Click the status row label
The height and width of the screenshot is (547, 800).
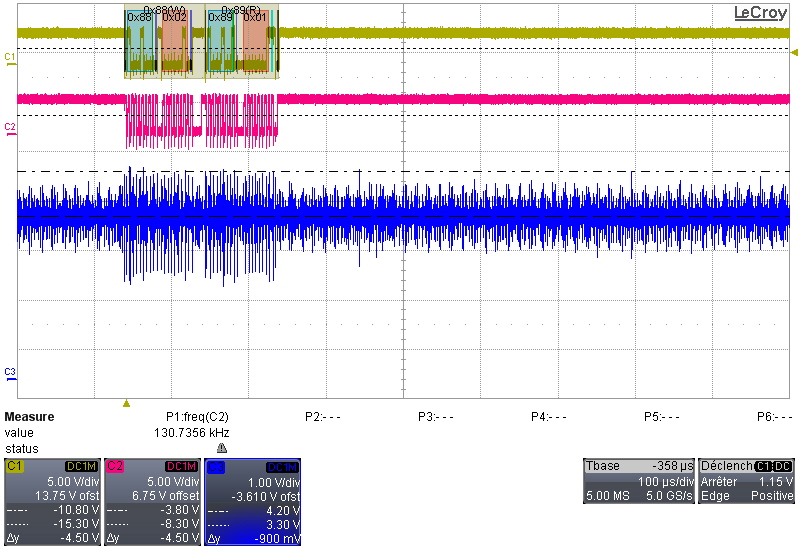click(x=21, y=449)
